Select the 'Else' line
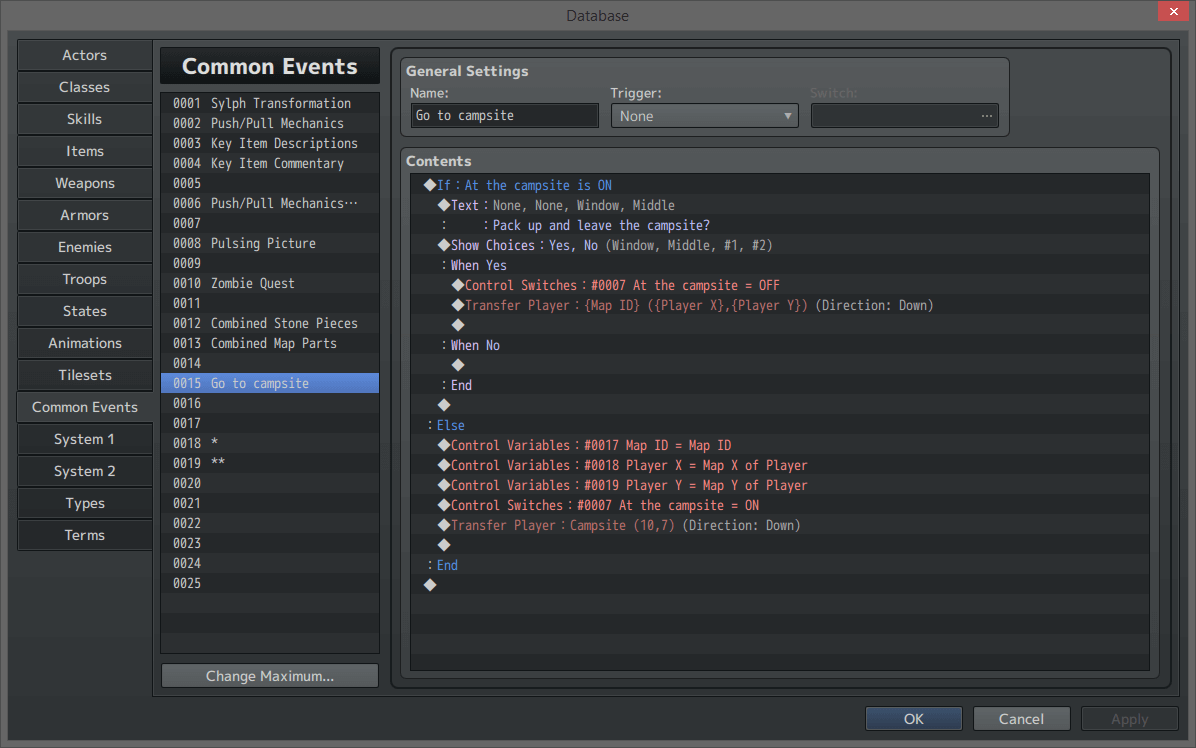The image size is (1196, 748). (x=780, y=425)
